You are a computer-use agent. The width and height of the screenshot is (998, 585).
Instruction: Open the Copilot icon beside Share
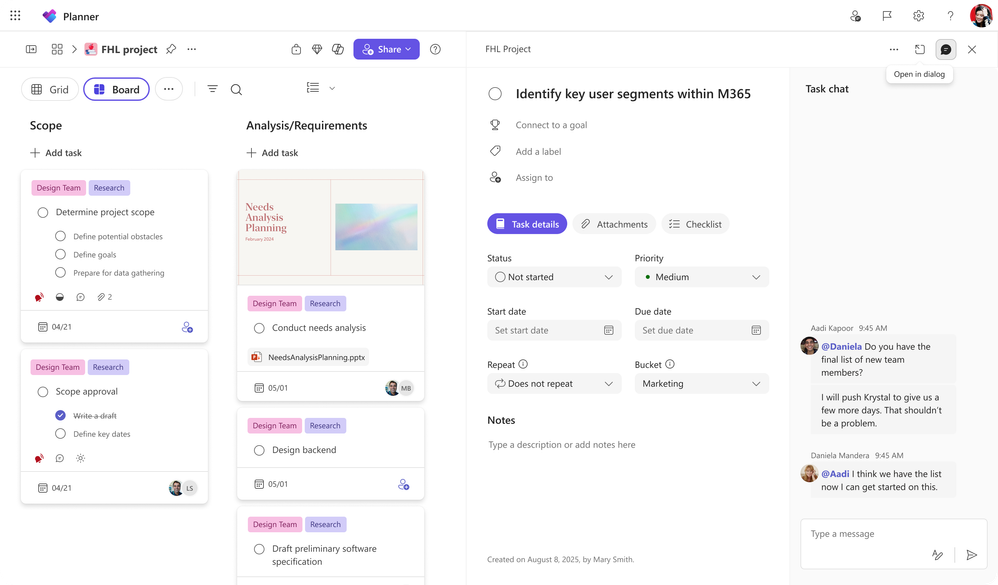338,49
